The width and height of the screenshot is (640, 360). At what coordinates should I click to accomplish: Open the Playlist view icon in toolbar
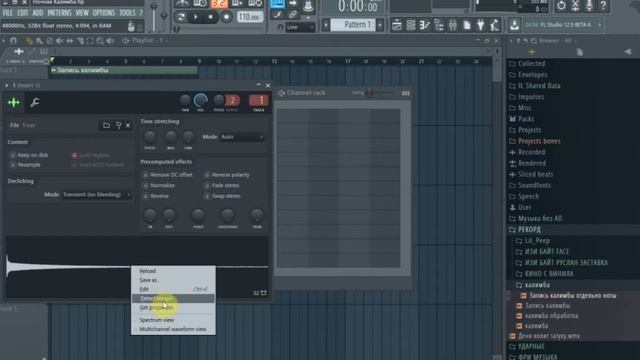tap(397, 25)
